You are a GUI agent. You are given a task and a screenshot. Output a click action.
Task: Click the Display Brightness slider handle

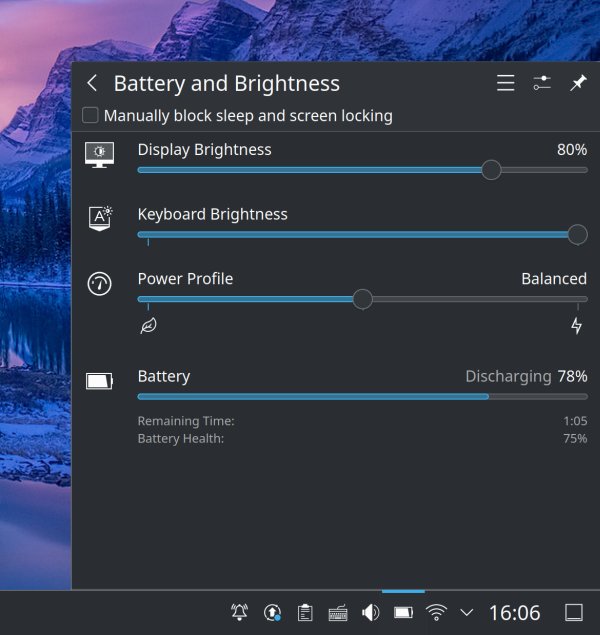tap(491, 170)
